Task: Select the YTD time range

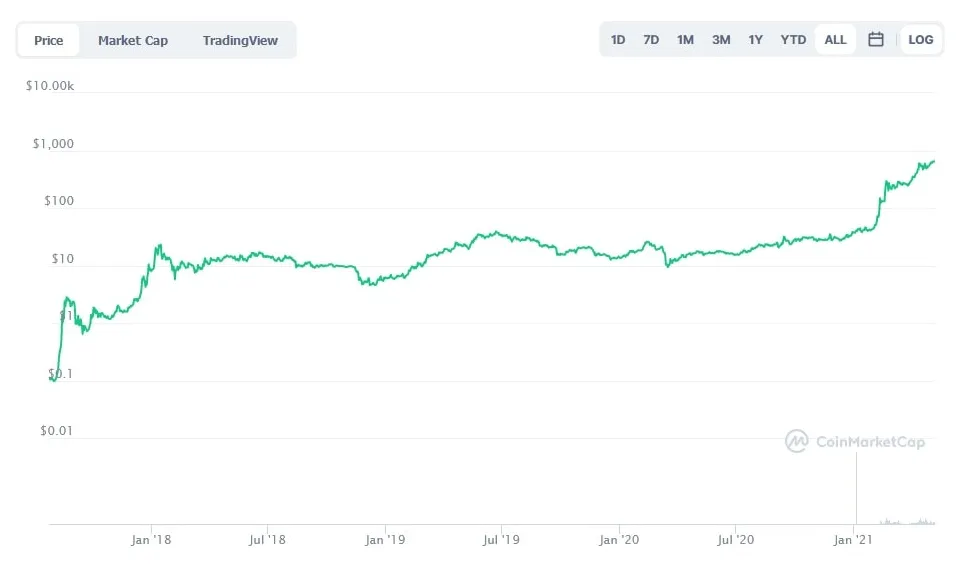Action: (x=792, y=39)
